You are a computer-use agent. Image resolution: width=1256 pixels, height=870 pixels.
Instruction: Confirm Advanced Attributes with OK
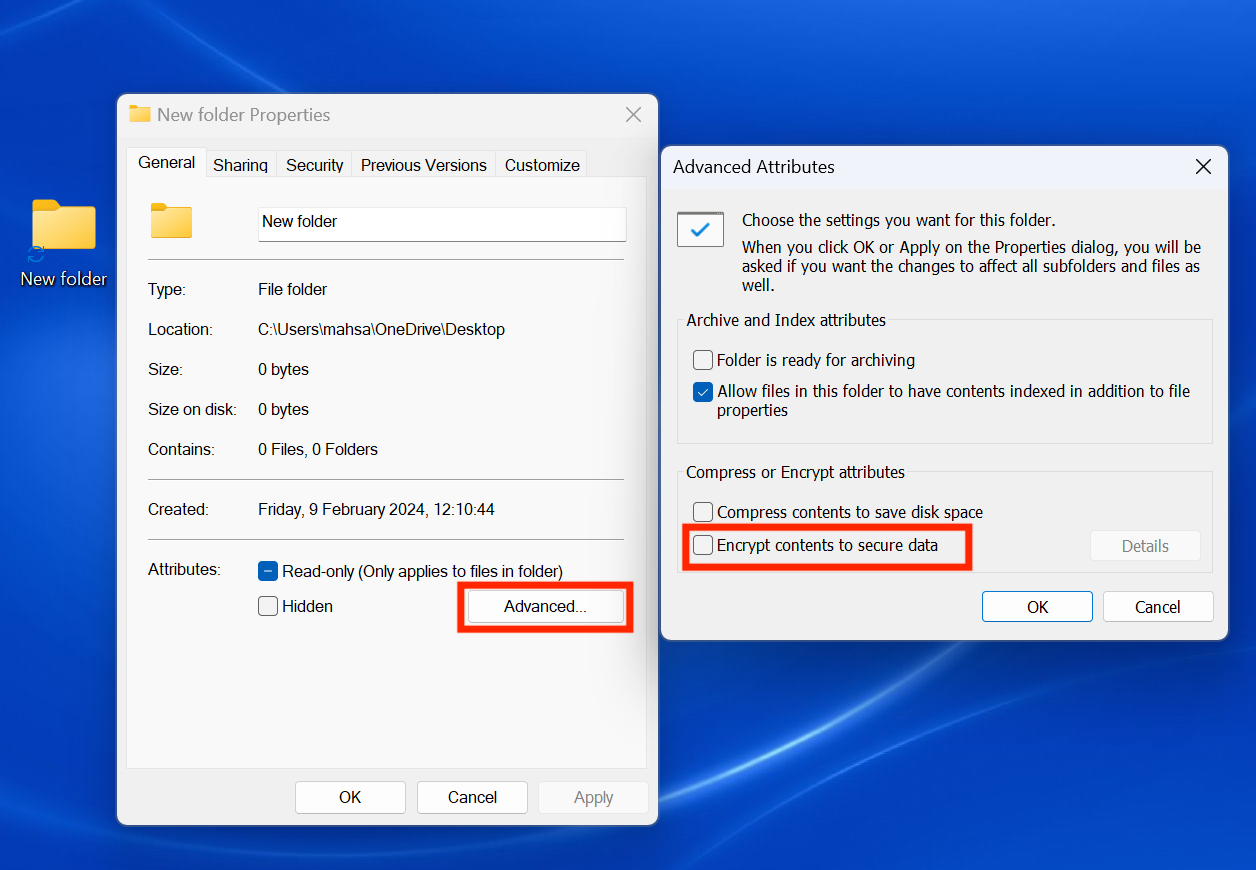1037,606
